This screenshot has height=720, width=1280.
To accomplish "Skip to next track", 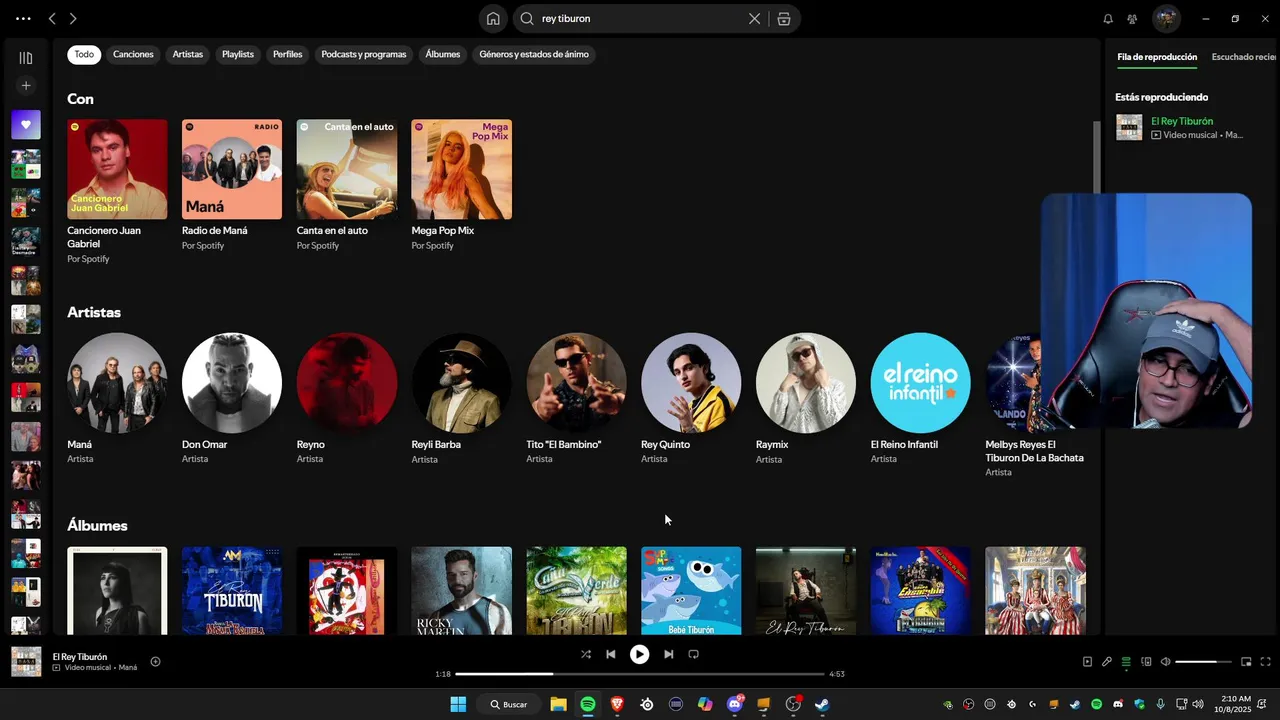I will click(668, 654).
